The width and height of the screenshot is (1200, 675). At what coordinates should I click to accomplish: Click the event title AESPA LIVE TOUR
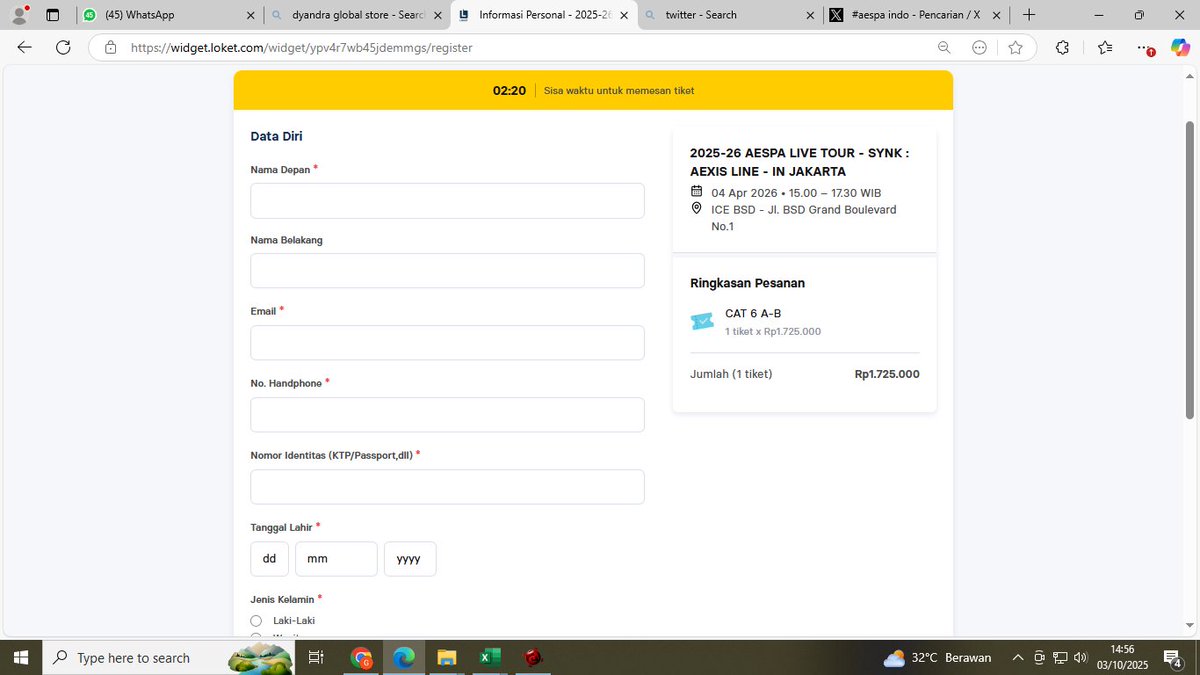pyautogui.click(x=799, y=162)
